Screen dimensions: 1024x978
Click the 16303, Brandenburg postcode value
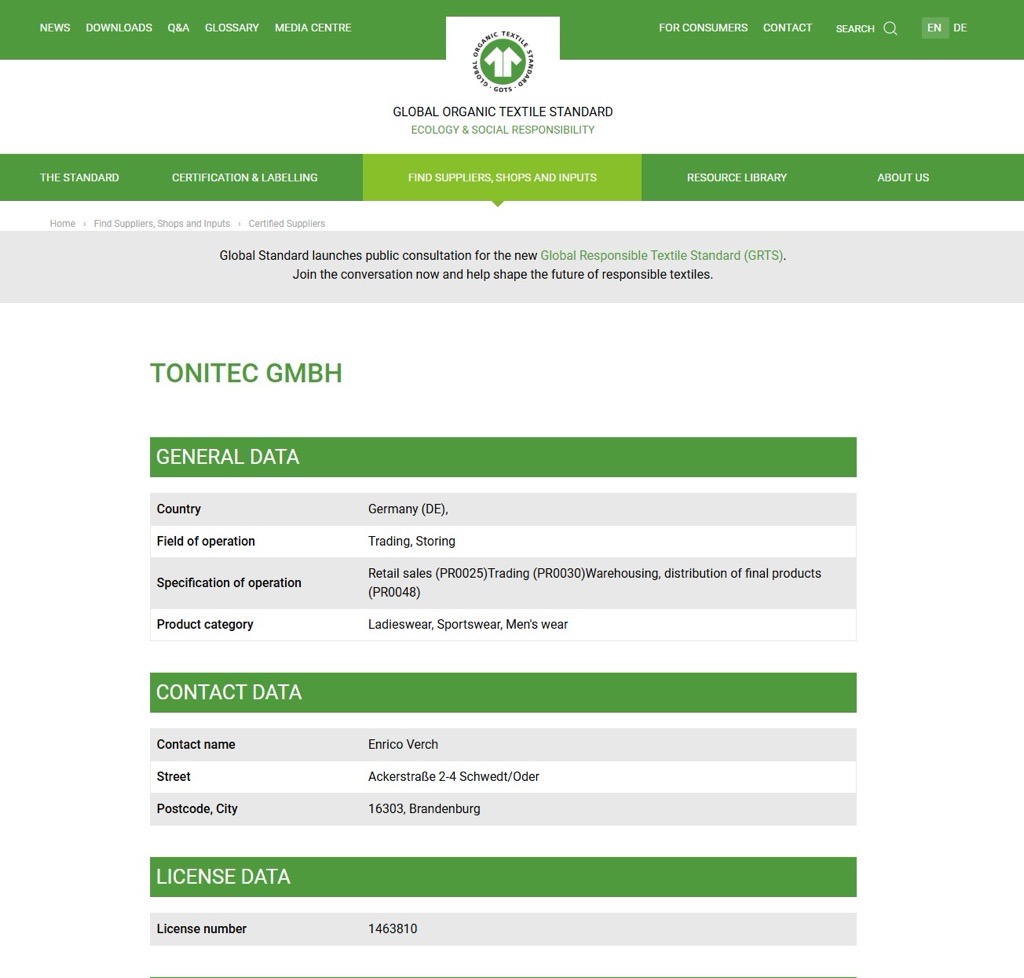[x=424, y=808]
